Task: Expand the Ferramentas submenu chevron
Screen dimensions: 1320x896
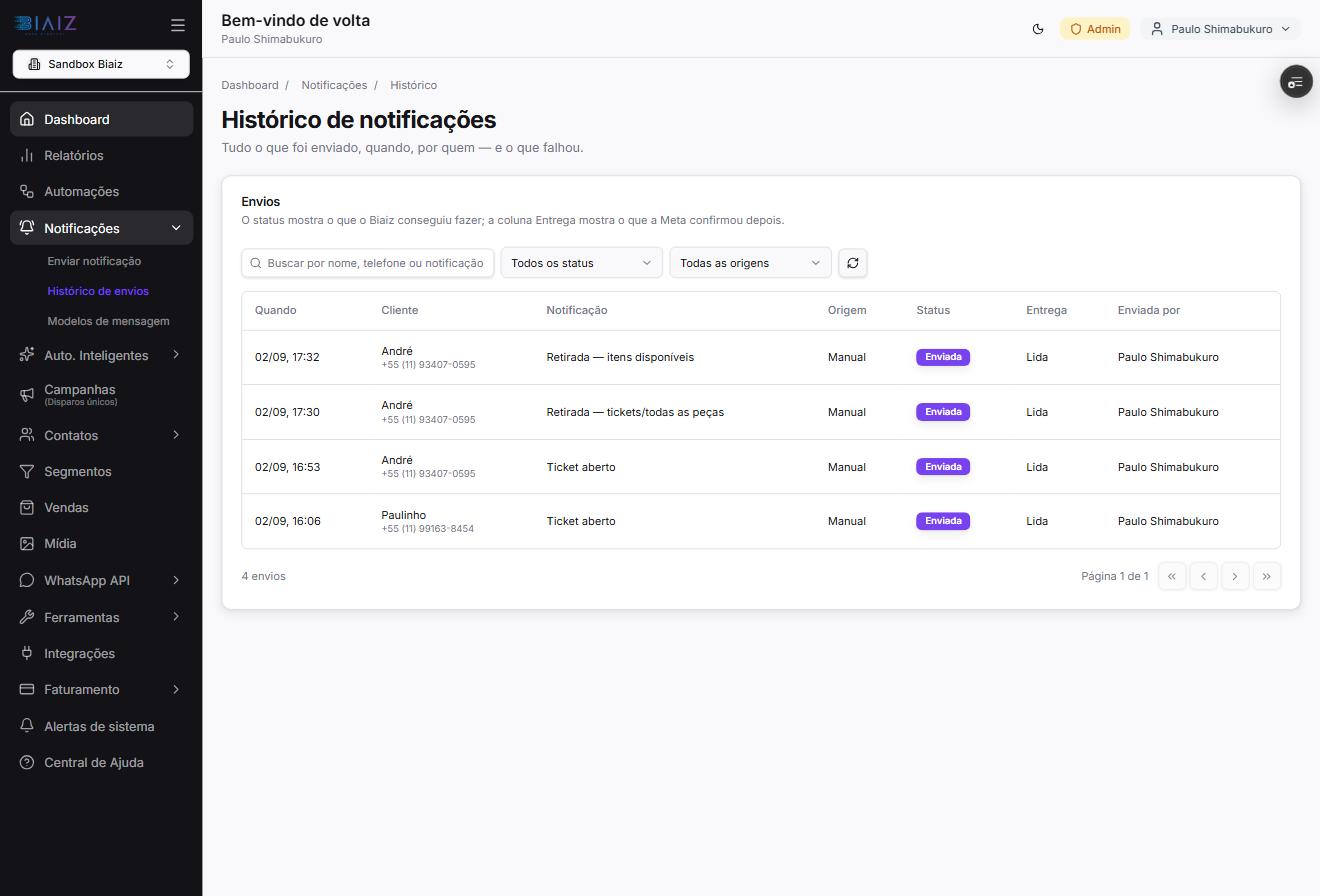Action: pos(176,617)
